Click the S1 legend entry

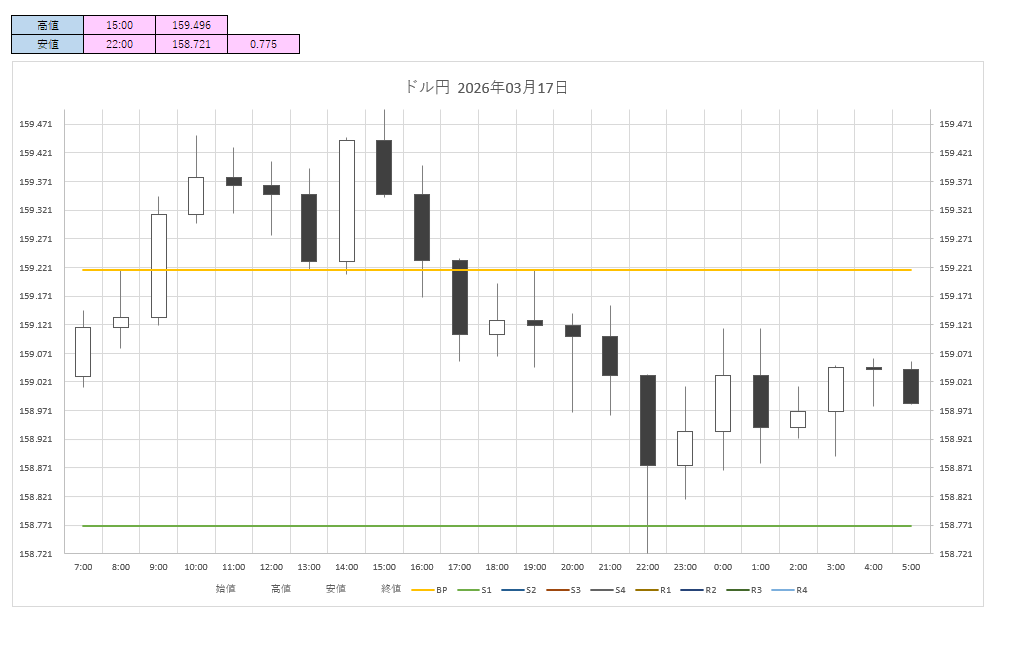point(476,590)
